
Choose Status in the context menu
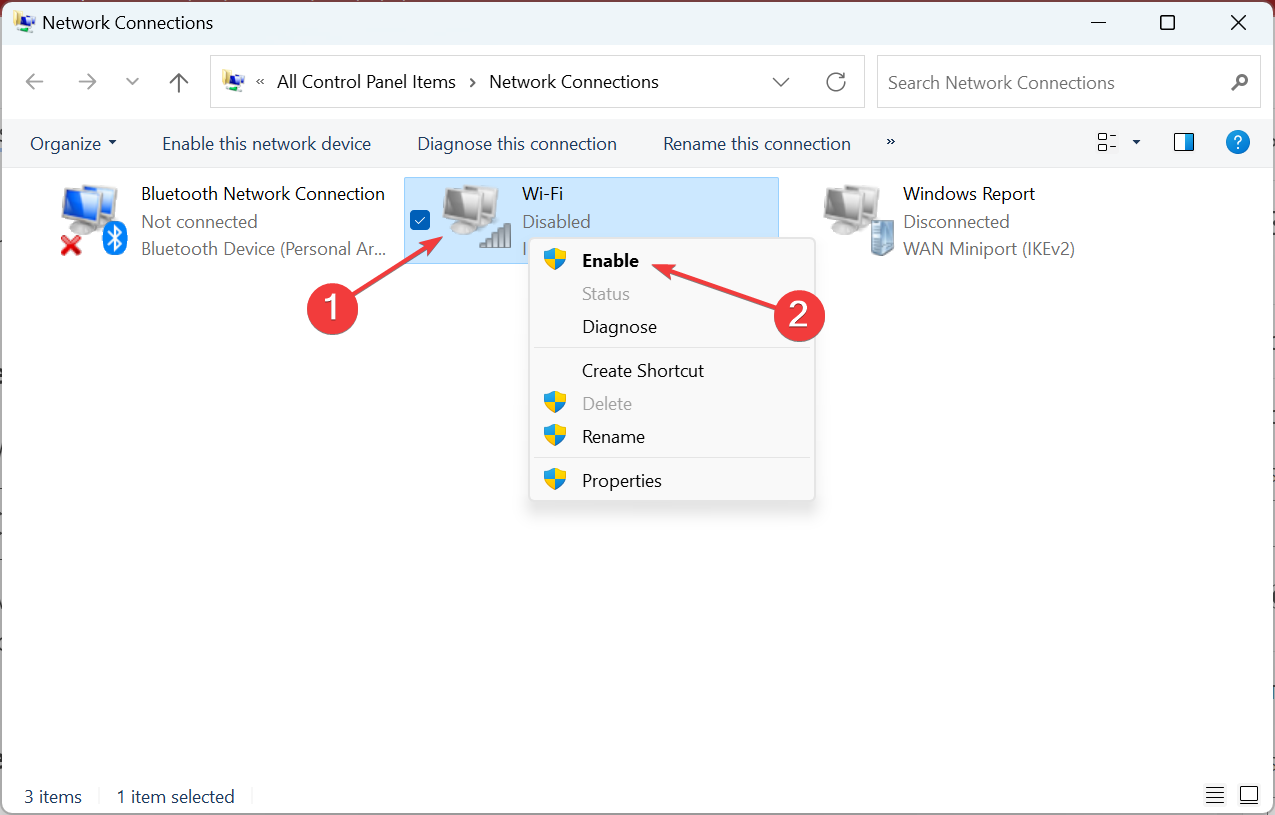[x=672, y=294]
